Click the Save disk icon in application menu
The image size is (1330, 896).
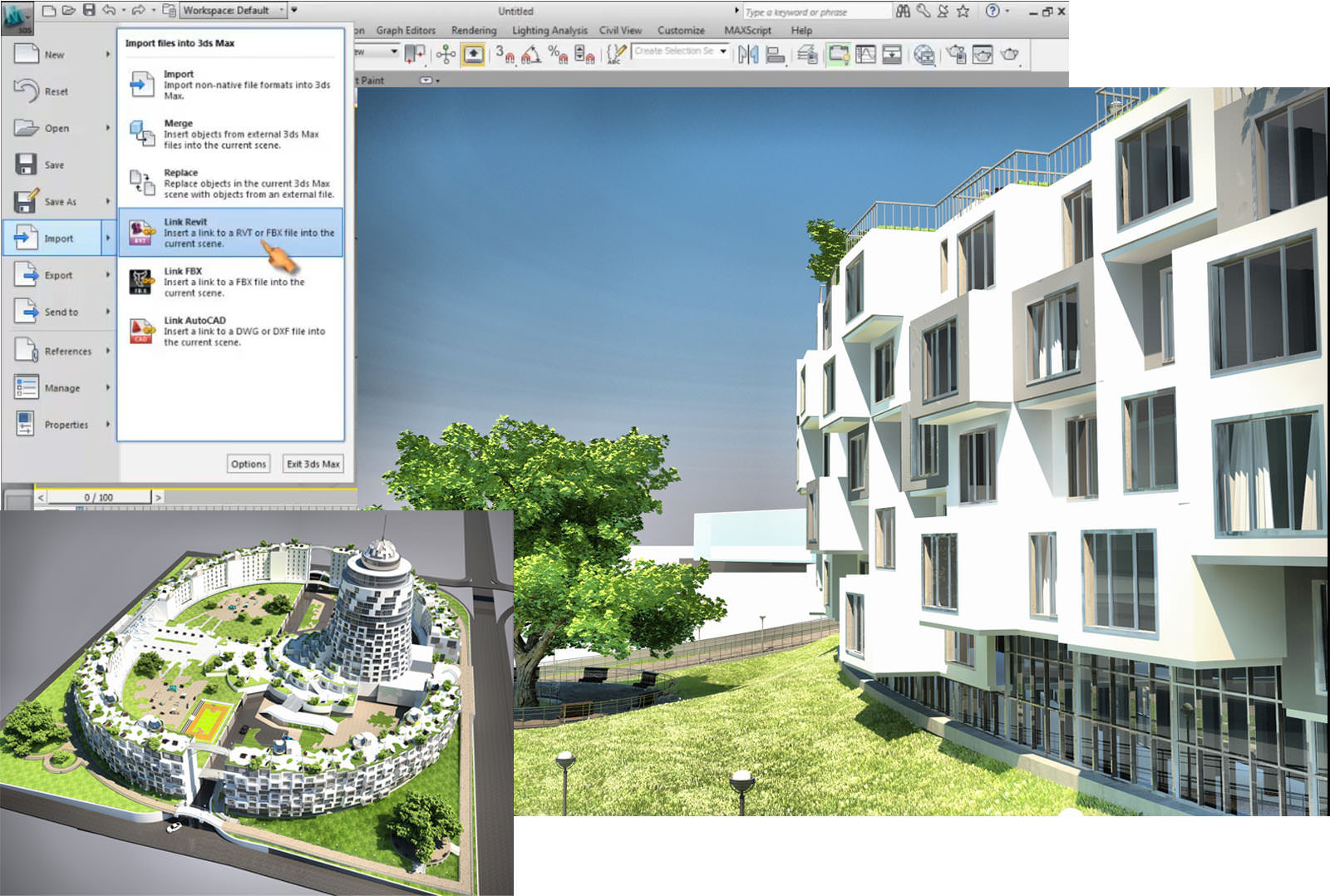point(26,164)
